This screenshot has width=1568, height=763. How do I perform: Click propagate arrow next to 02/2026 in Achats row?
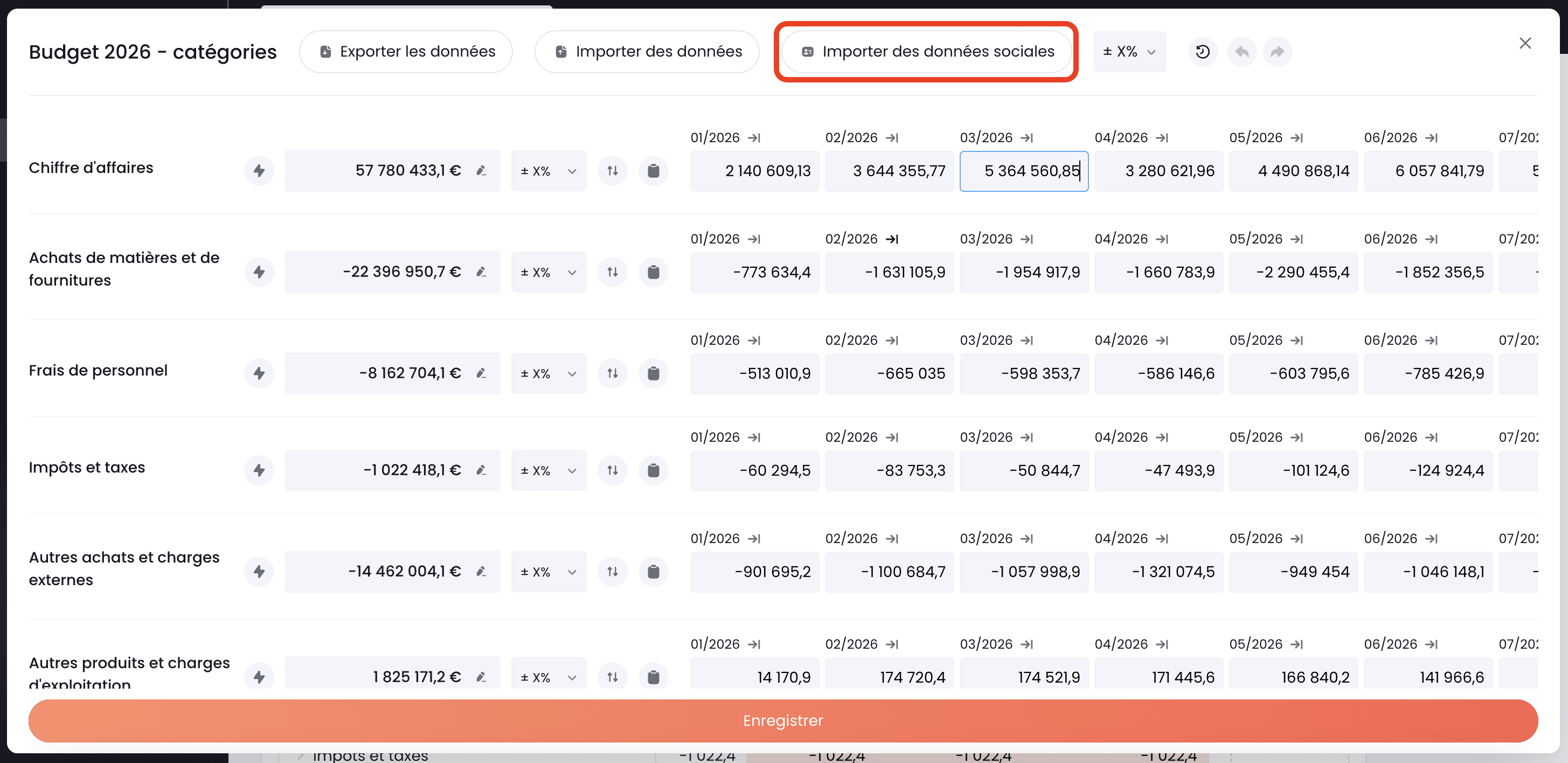tap(892, 239)
